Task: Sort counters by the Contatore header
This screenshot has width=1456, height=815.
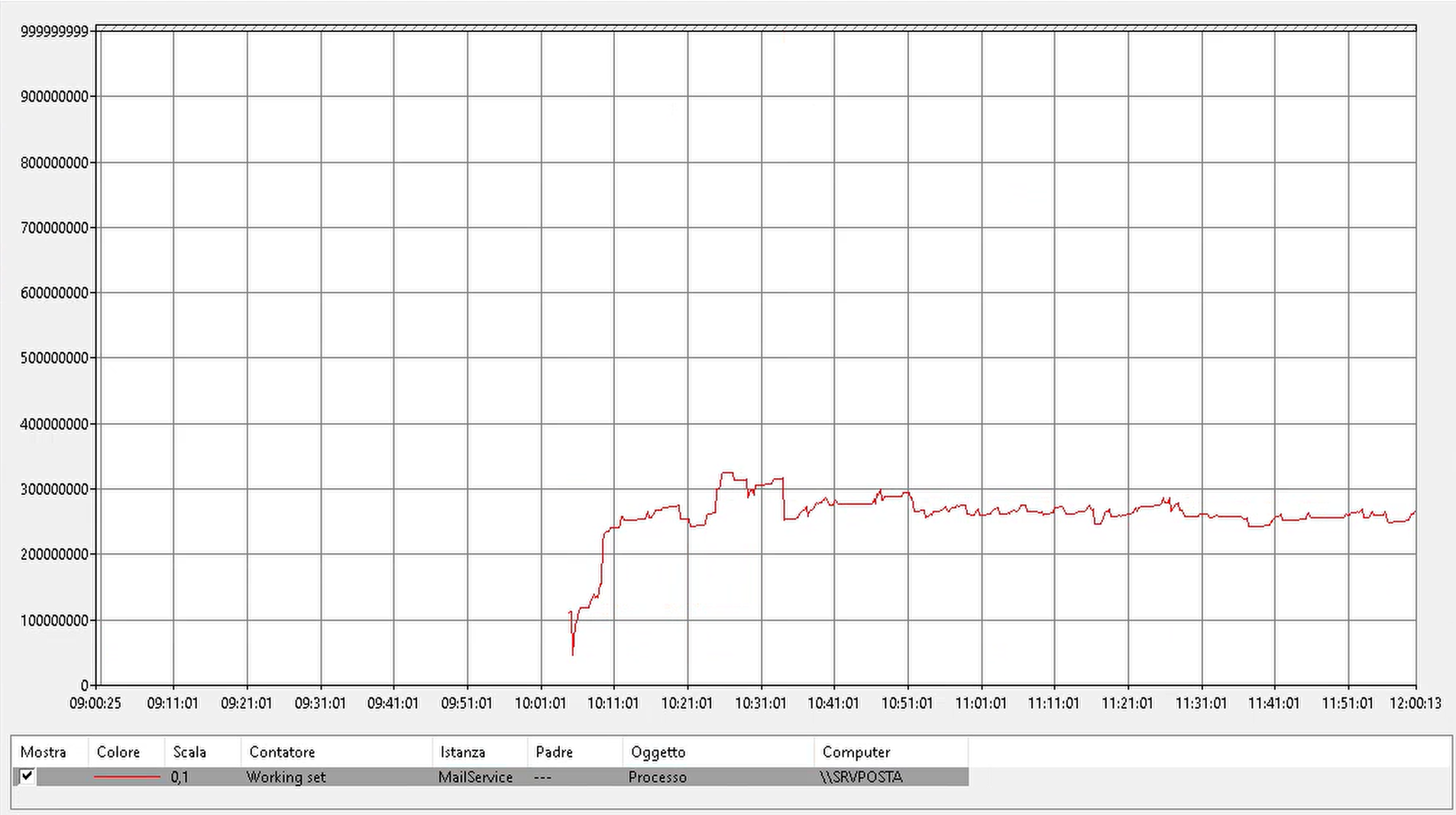Action: [x=282, y=752]
